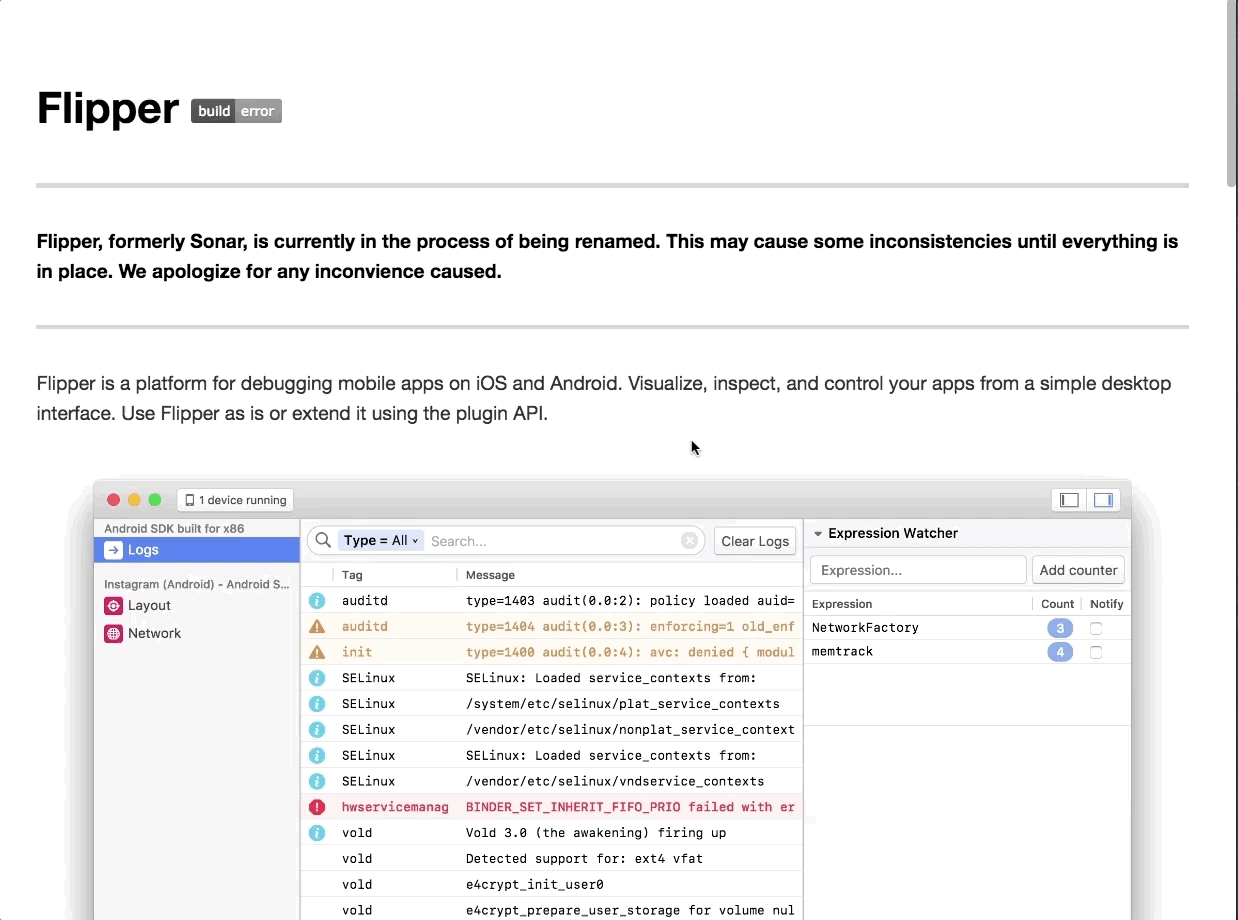Select 'Detected support for: ext4 vfat' row
Screen dimensions: 1238x920
point(552,859)
